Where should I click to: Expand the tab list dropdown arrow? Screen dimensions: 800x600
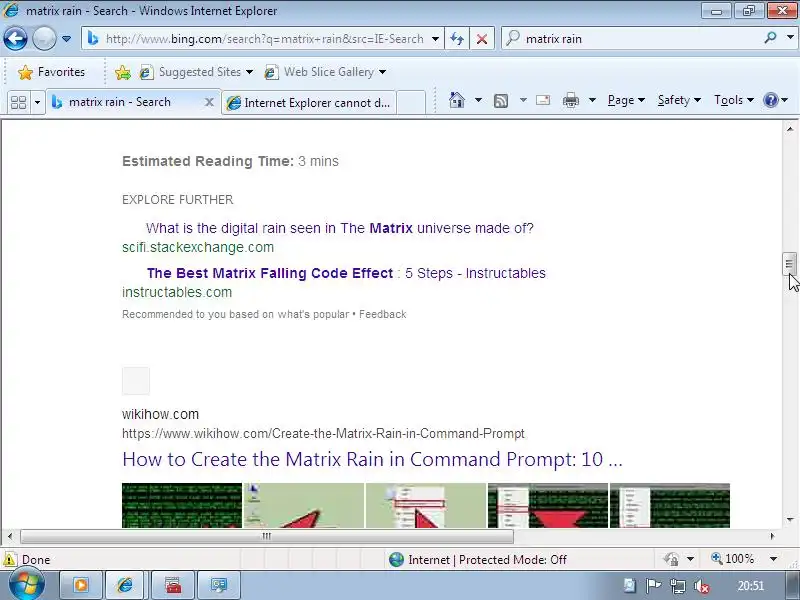coord(37,103)
